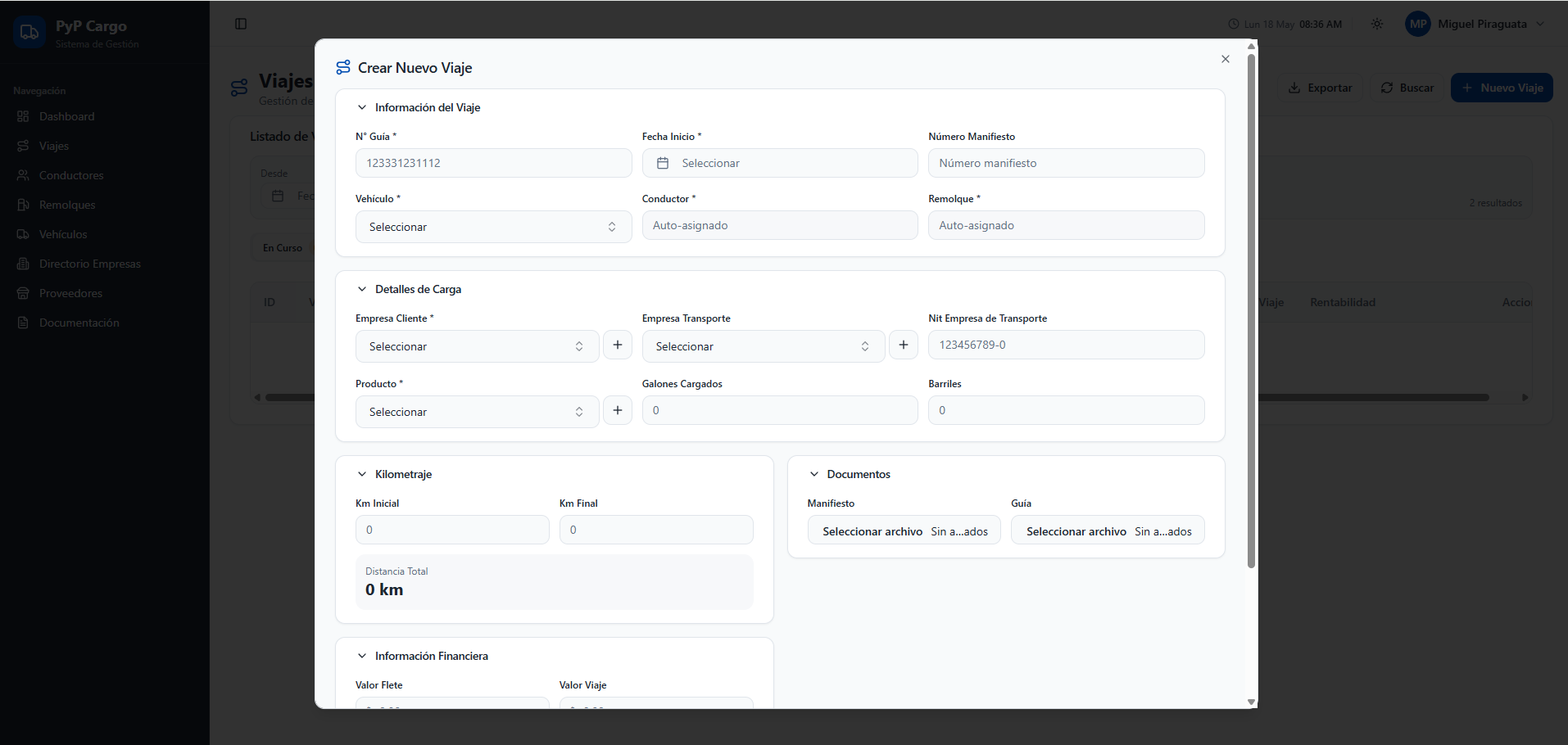Click the Km Inicial field

[x=452, y=530]
